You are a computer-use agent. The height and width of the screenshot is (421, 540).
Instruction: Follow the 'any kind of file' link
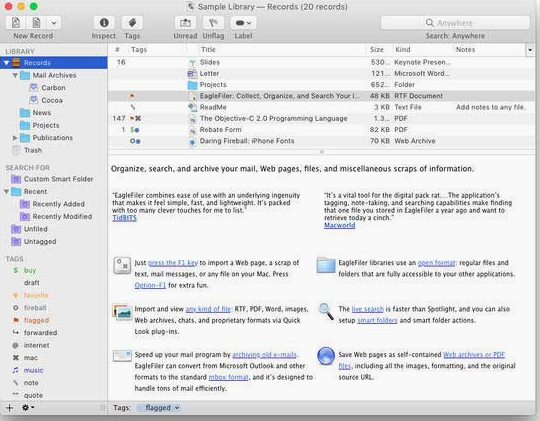point(208,309)
